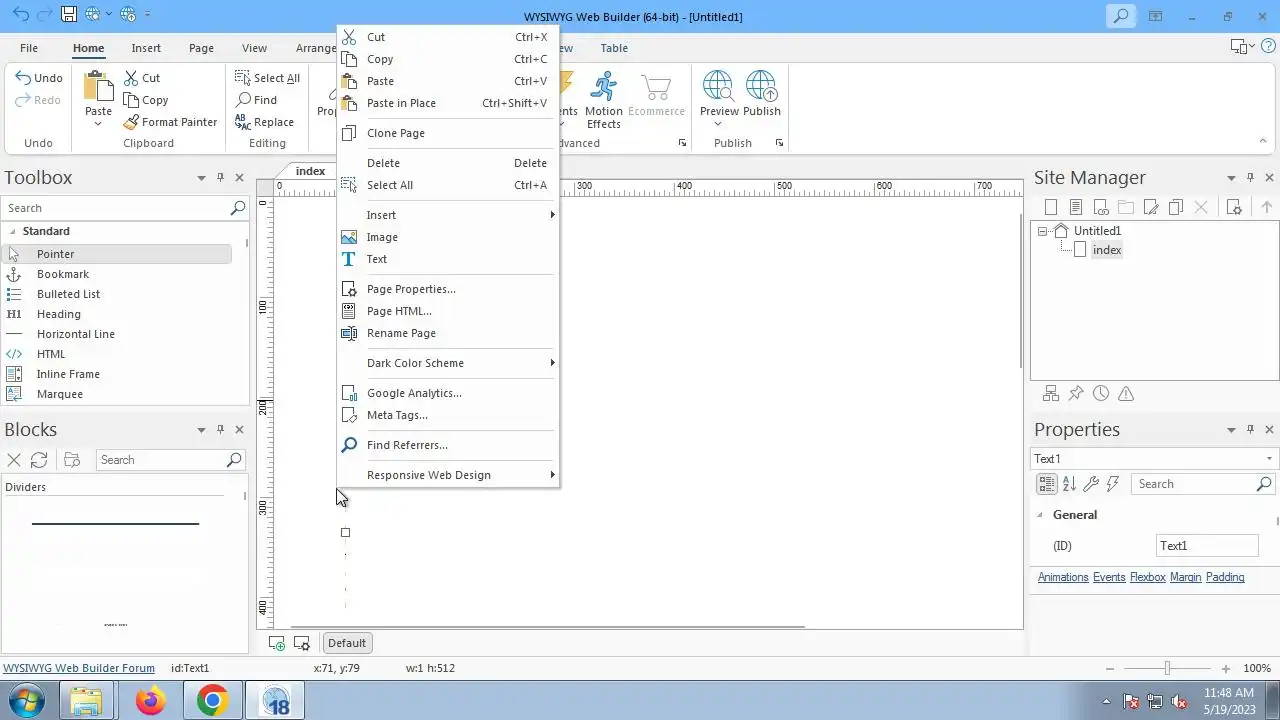Switch to the Page ribbon tab

201,48
